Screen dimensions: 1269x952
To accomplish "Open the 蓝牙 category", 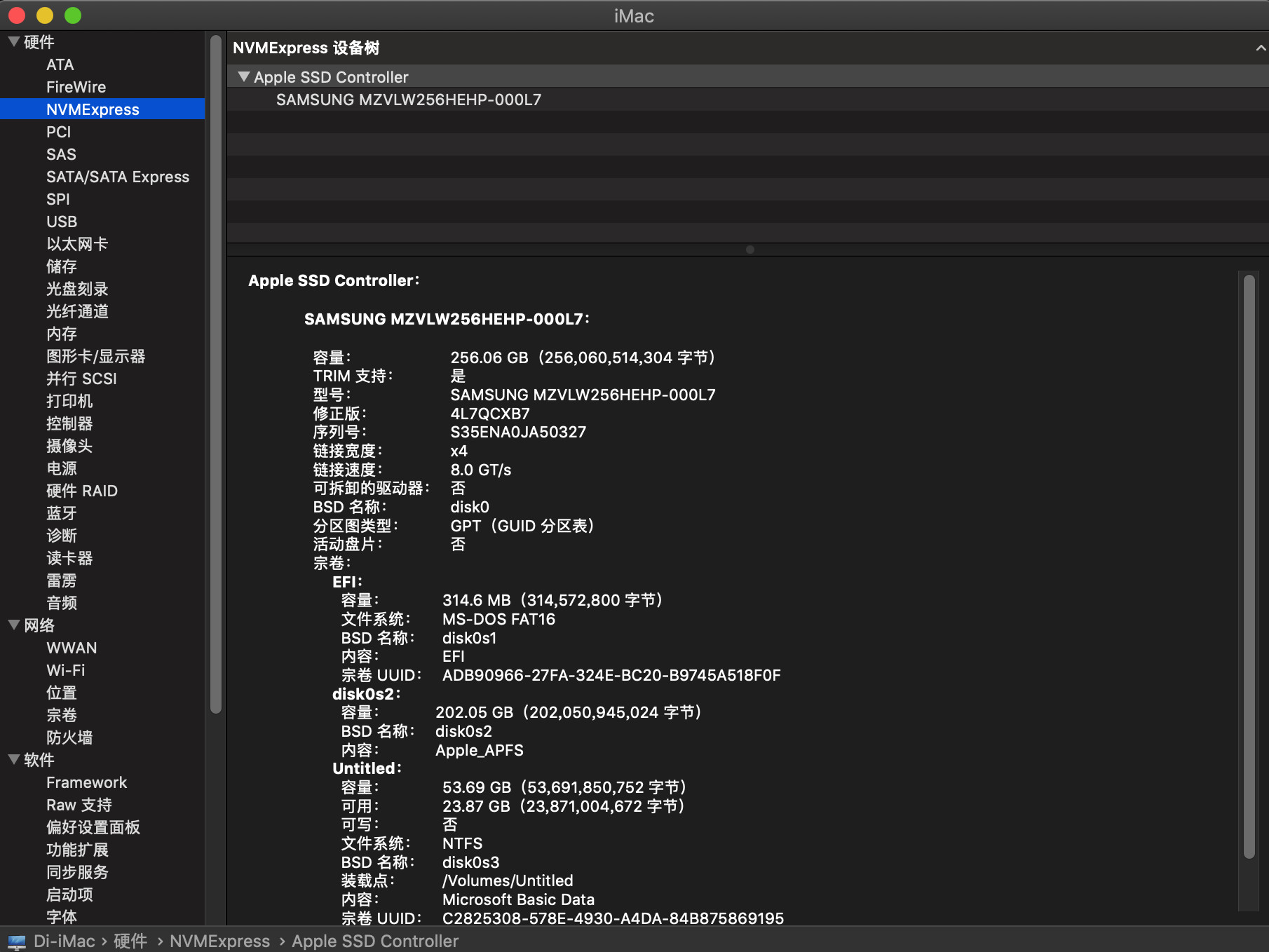I will 62,513.
